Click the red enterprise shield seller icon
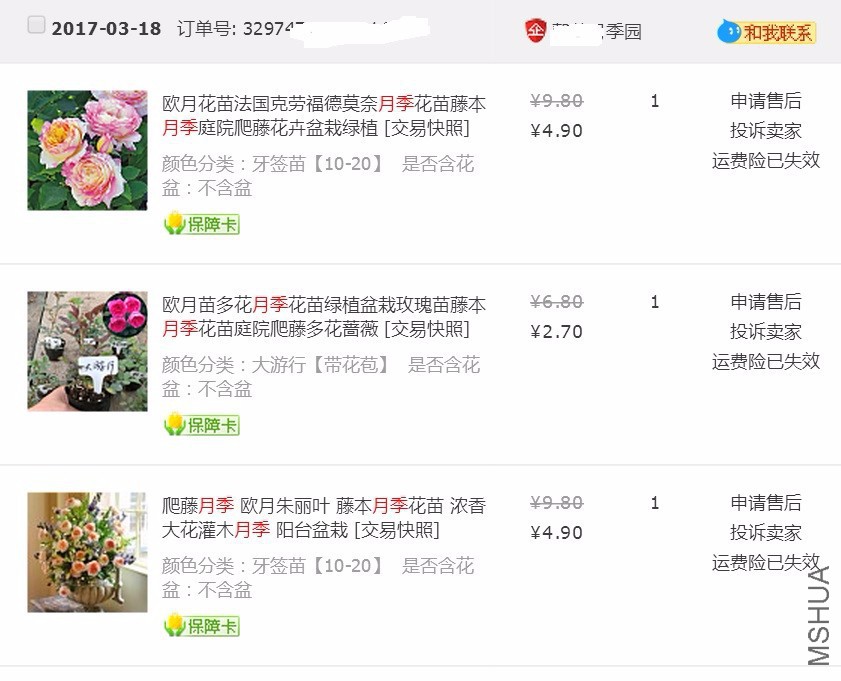Image resolution: width=841 pixels, height=681 pixels. point(535,30)
